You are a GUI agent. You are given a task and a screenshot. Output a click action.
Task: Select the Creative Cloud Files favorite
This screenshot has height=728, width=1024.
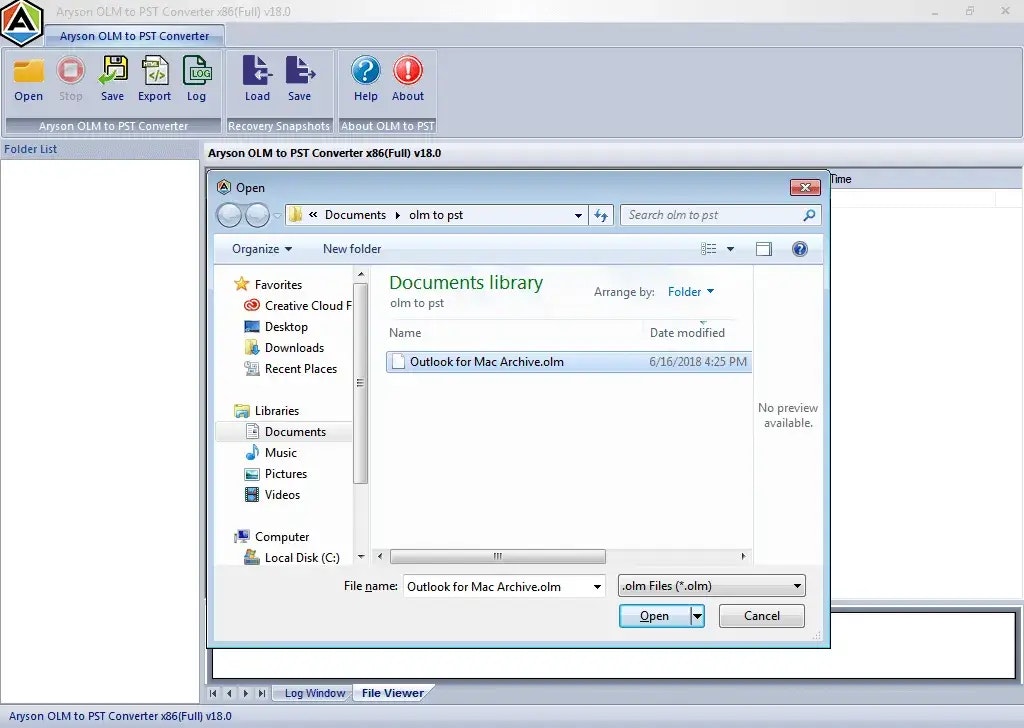297,306
